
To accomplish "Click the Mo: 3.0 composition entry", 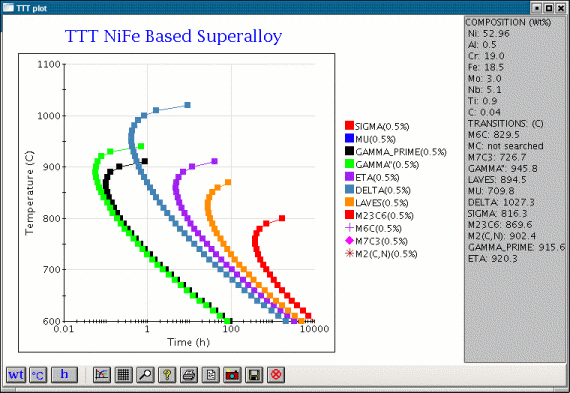I will (x=485, y=79).
